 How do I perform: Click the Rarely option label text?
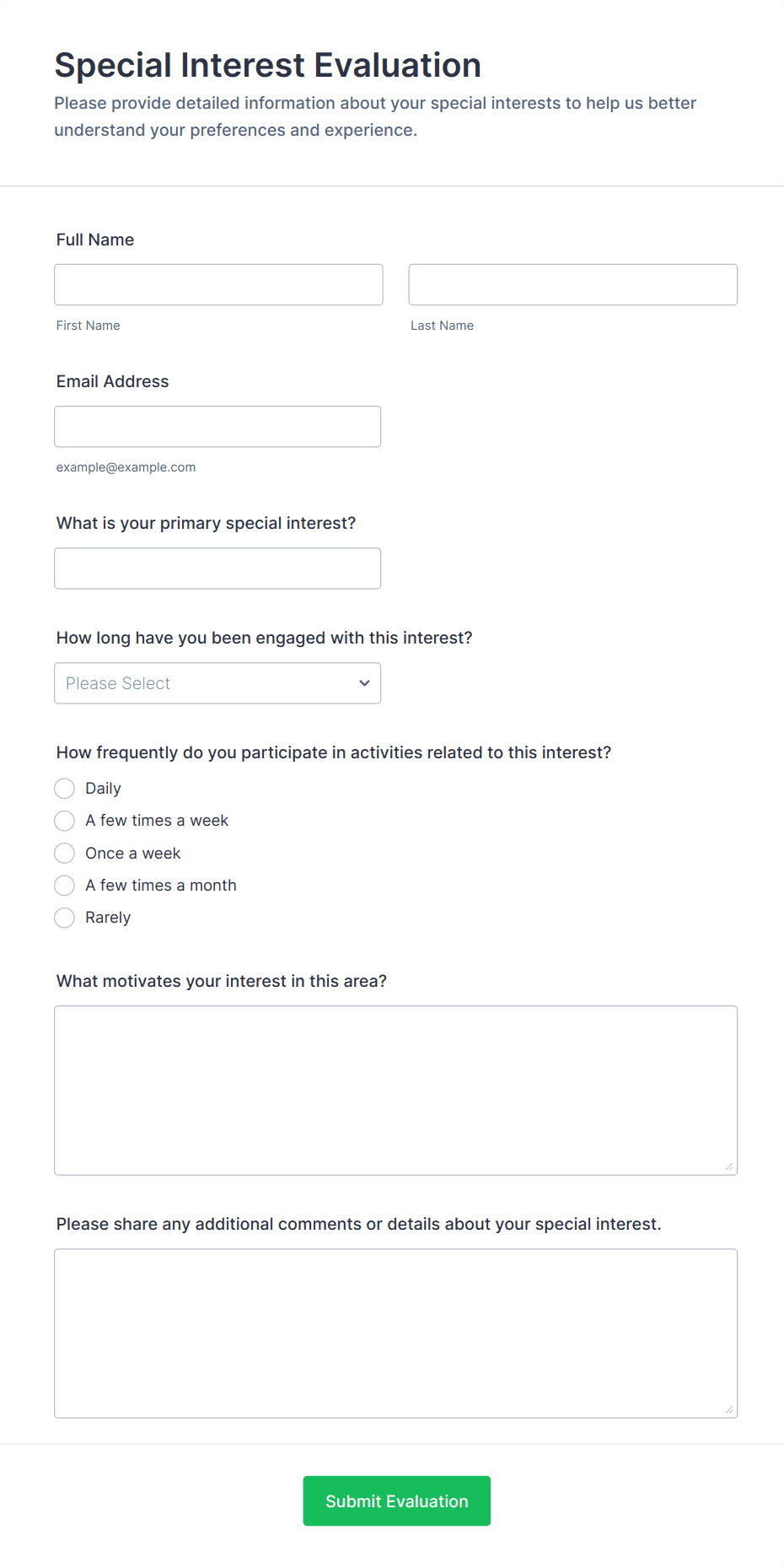pos(108,918)
